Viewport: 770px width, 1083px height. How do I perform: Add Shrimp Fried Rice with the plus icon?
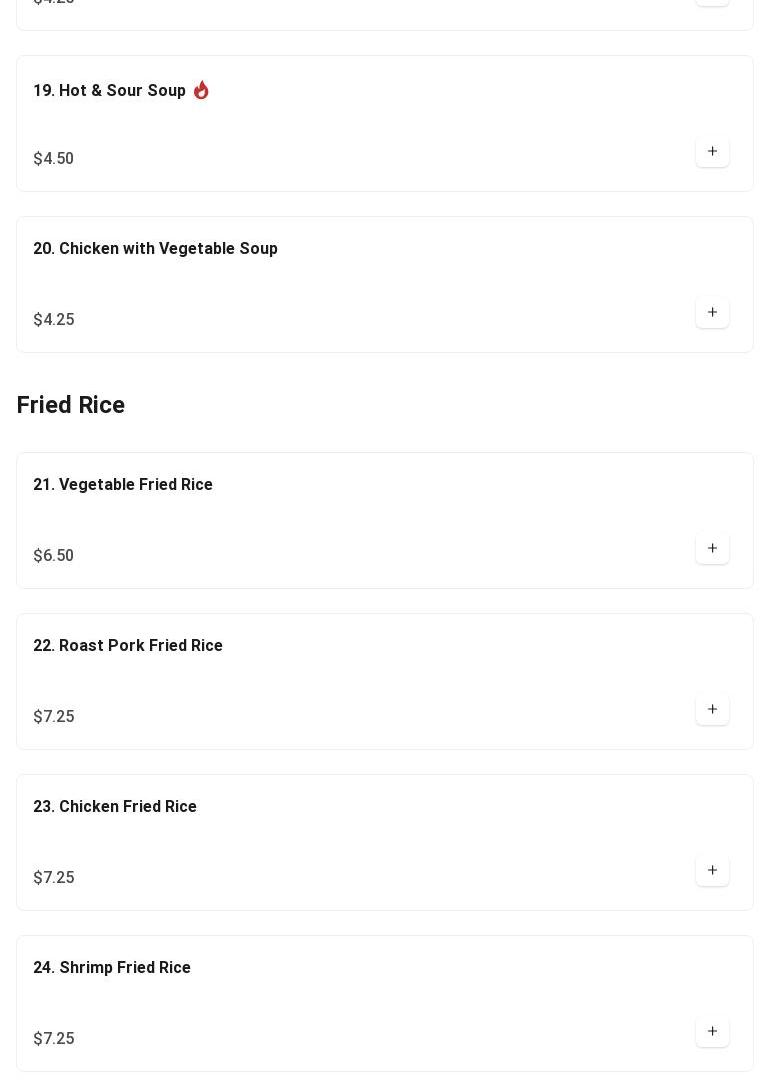point(712,1031)
